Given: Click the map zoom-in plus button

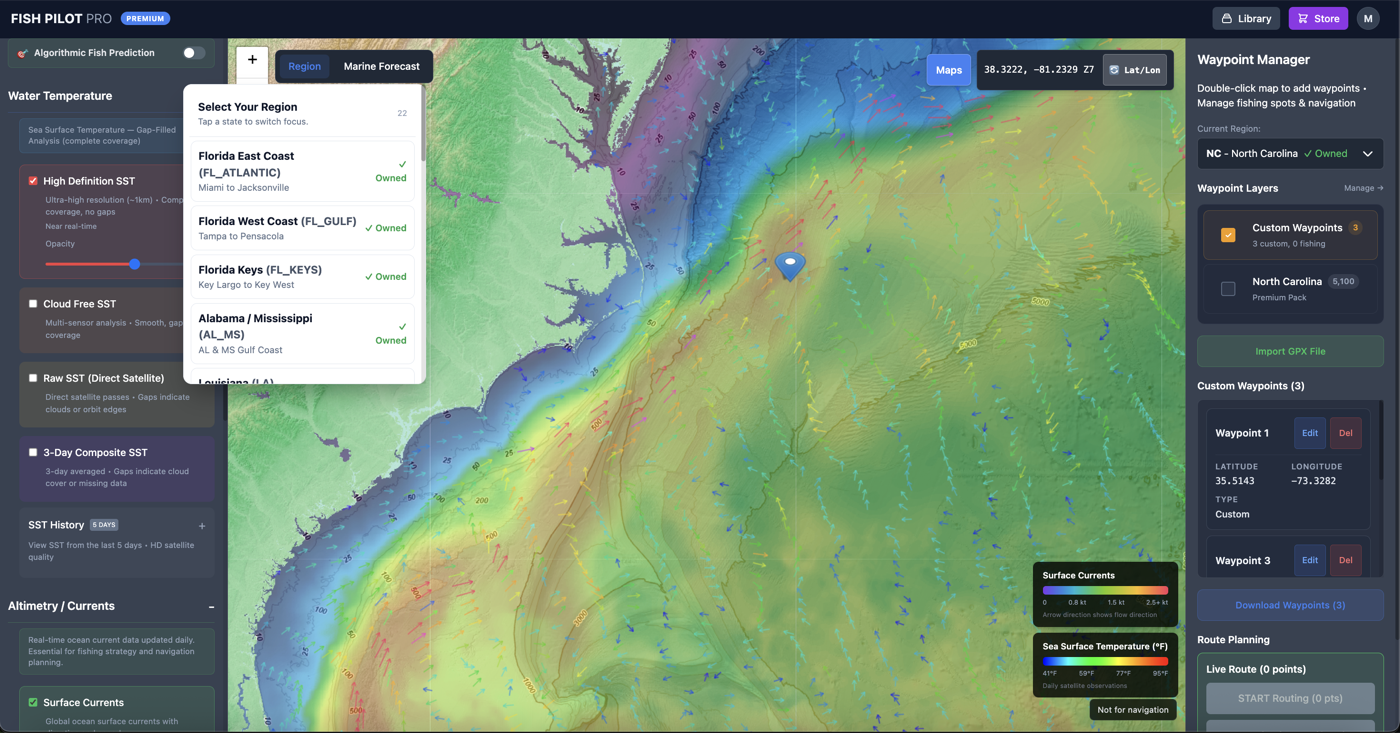Looking at the screenshot, I should point(252,61).
